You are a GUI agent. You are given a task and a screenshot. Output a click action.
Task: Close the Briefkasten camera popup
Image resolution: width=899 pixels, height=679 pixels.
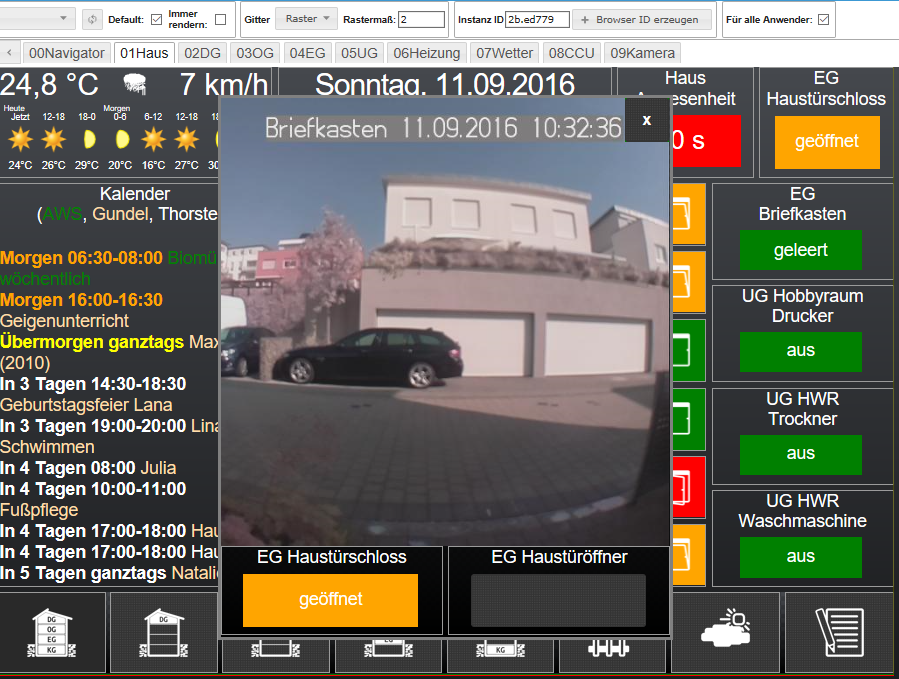(x=647, y=120)
